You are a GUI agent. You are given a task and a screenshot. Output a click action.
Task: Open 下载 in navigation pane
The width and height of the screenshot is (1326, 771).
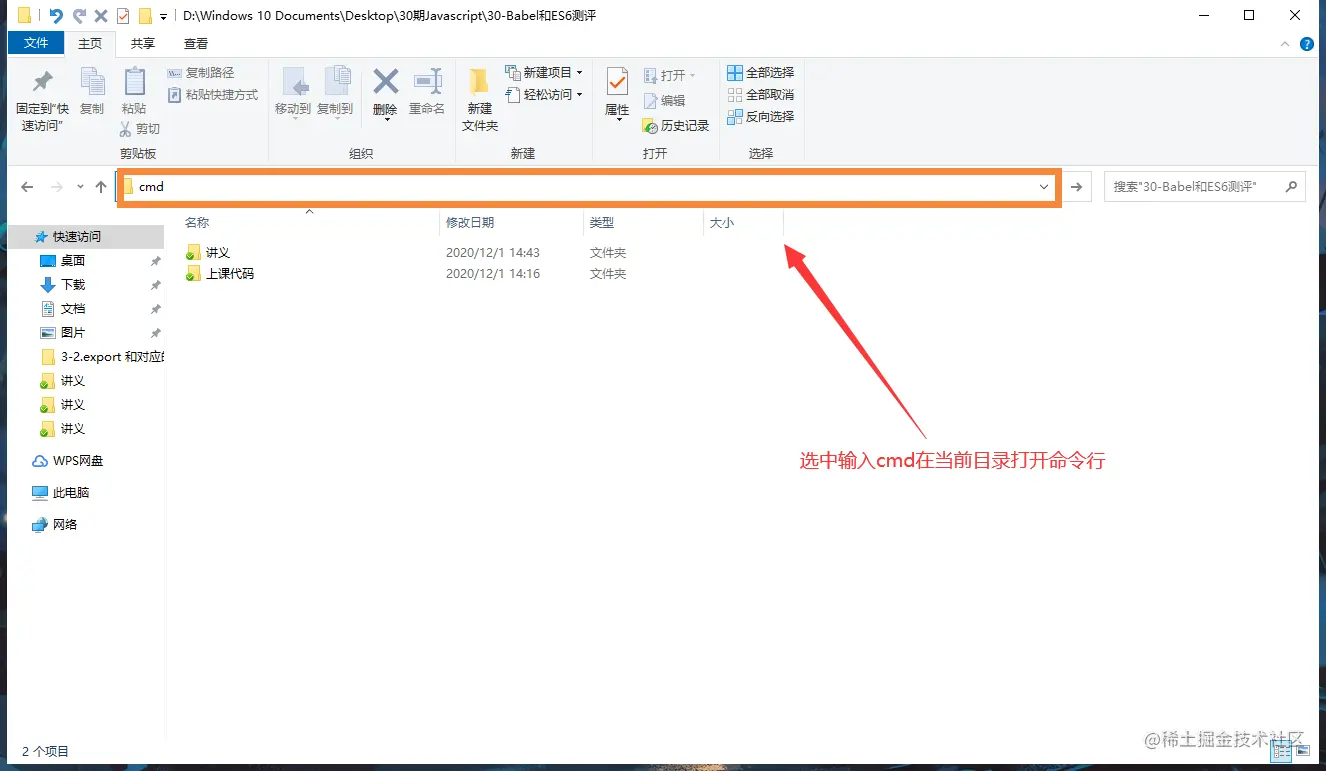click(73, 285)
